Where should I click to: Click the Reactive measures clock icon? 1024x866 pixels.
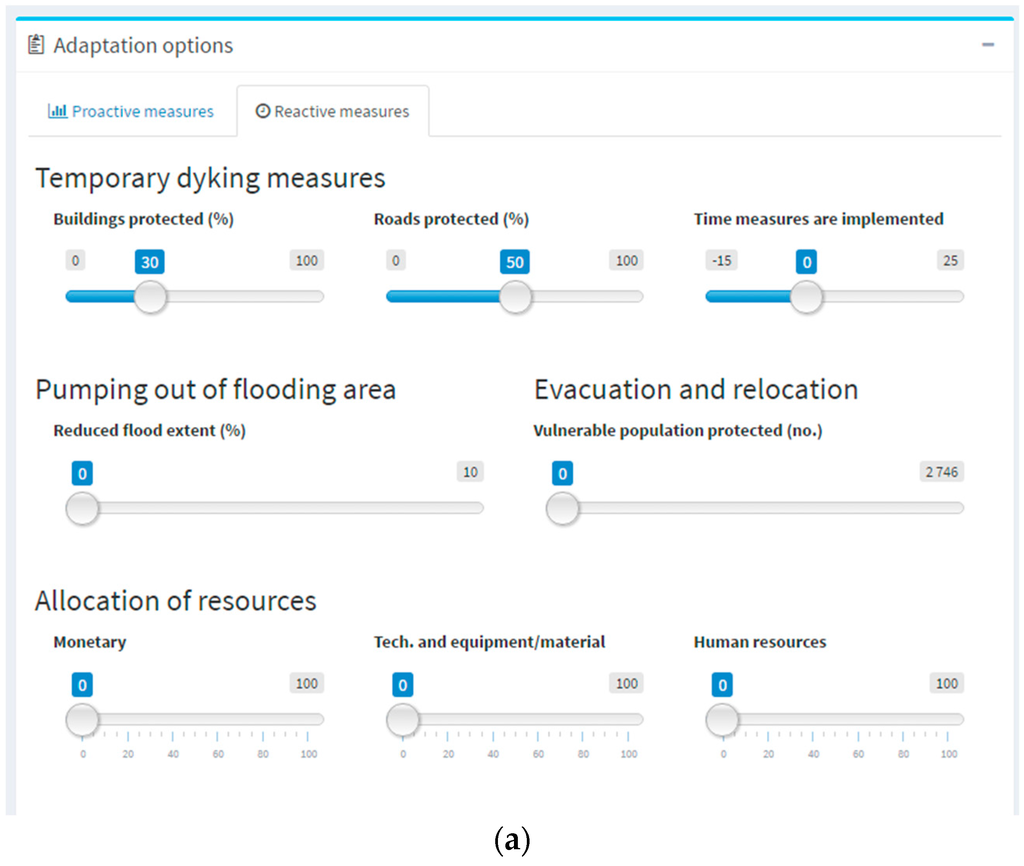pyautogui.click(x=263, y=111)
